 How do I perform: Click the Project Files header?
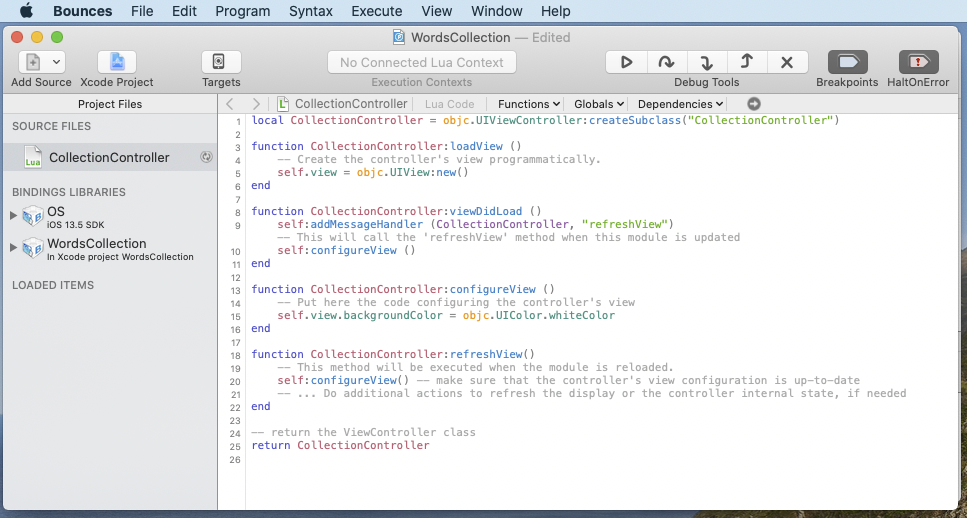tap(110, 104)
